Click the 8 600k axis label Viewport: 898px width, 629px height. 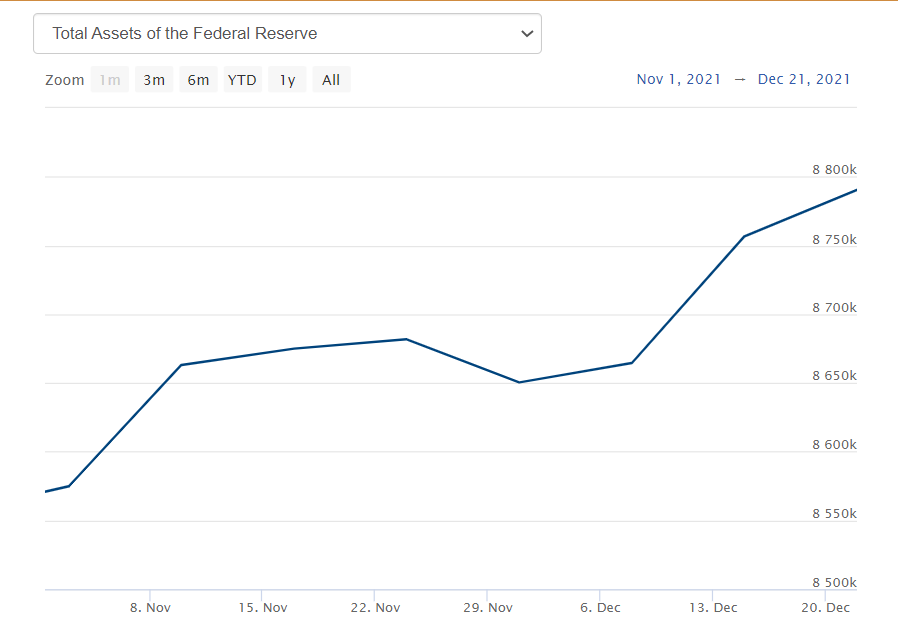coord(834,445)
